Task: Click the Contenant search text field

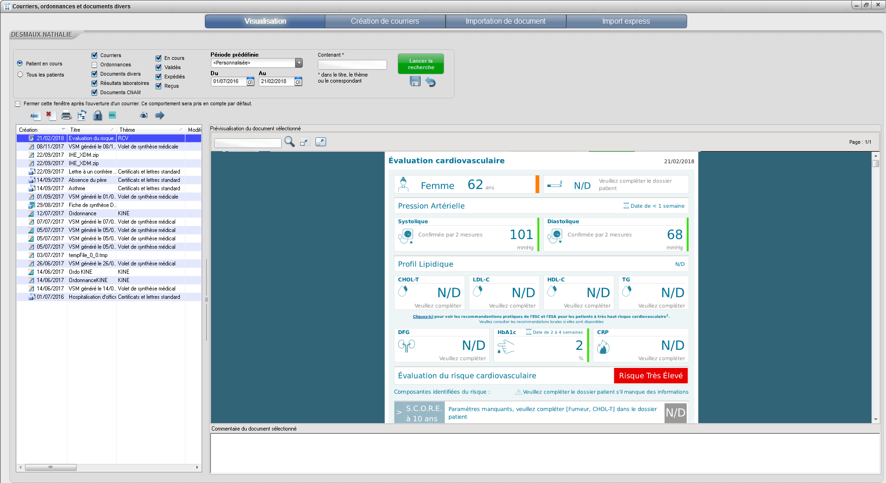Action: 352,64
